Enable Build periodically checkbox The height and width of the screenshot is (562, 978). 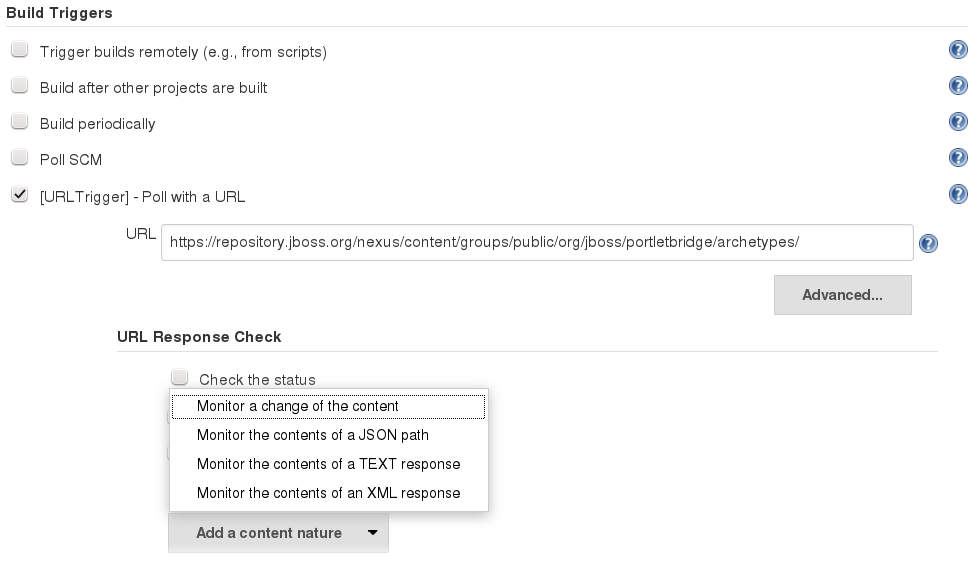coord(19,122)
